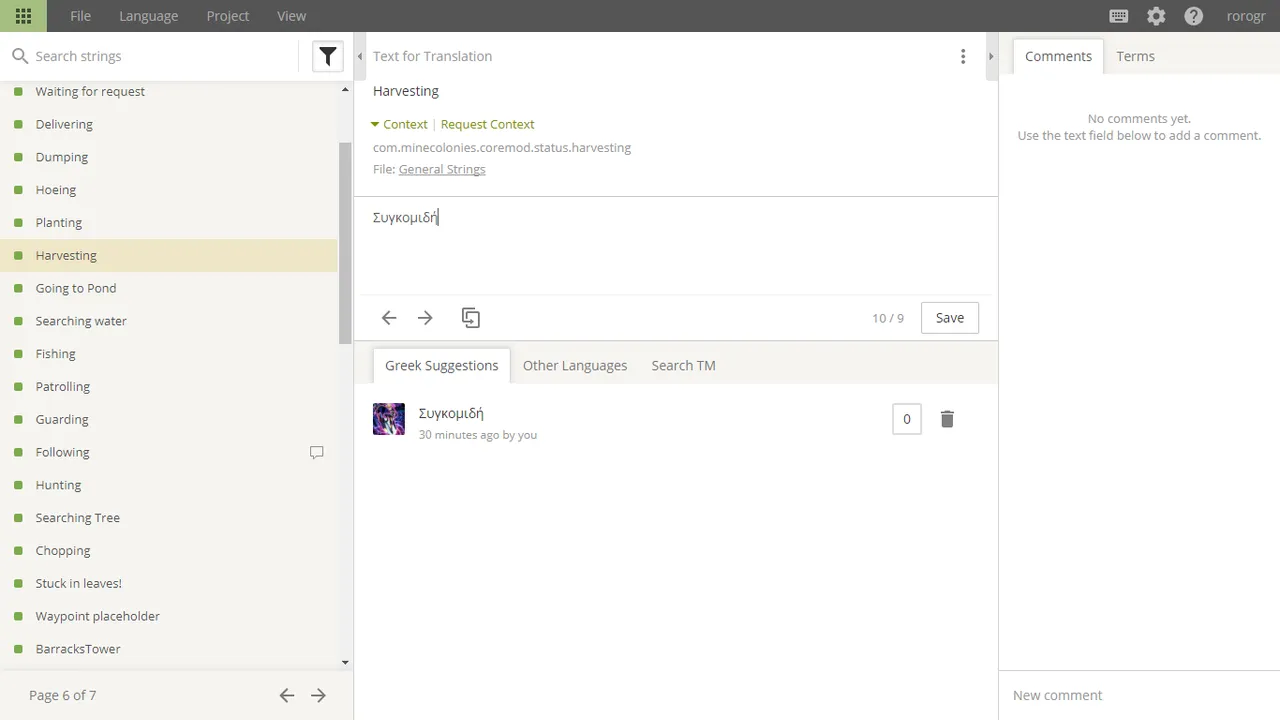1280x720 pixels.
Task: Go to next page of strings
Action: tap(318, 695)
